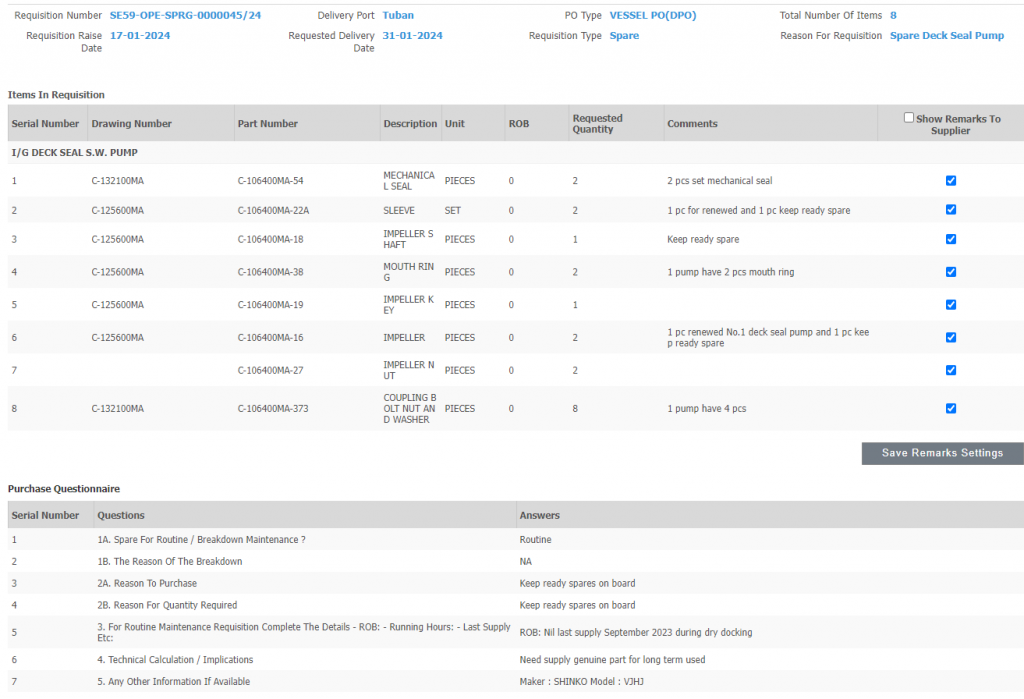Click part number C-106400MA-373 cell

point(273,409)
